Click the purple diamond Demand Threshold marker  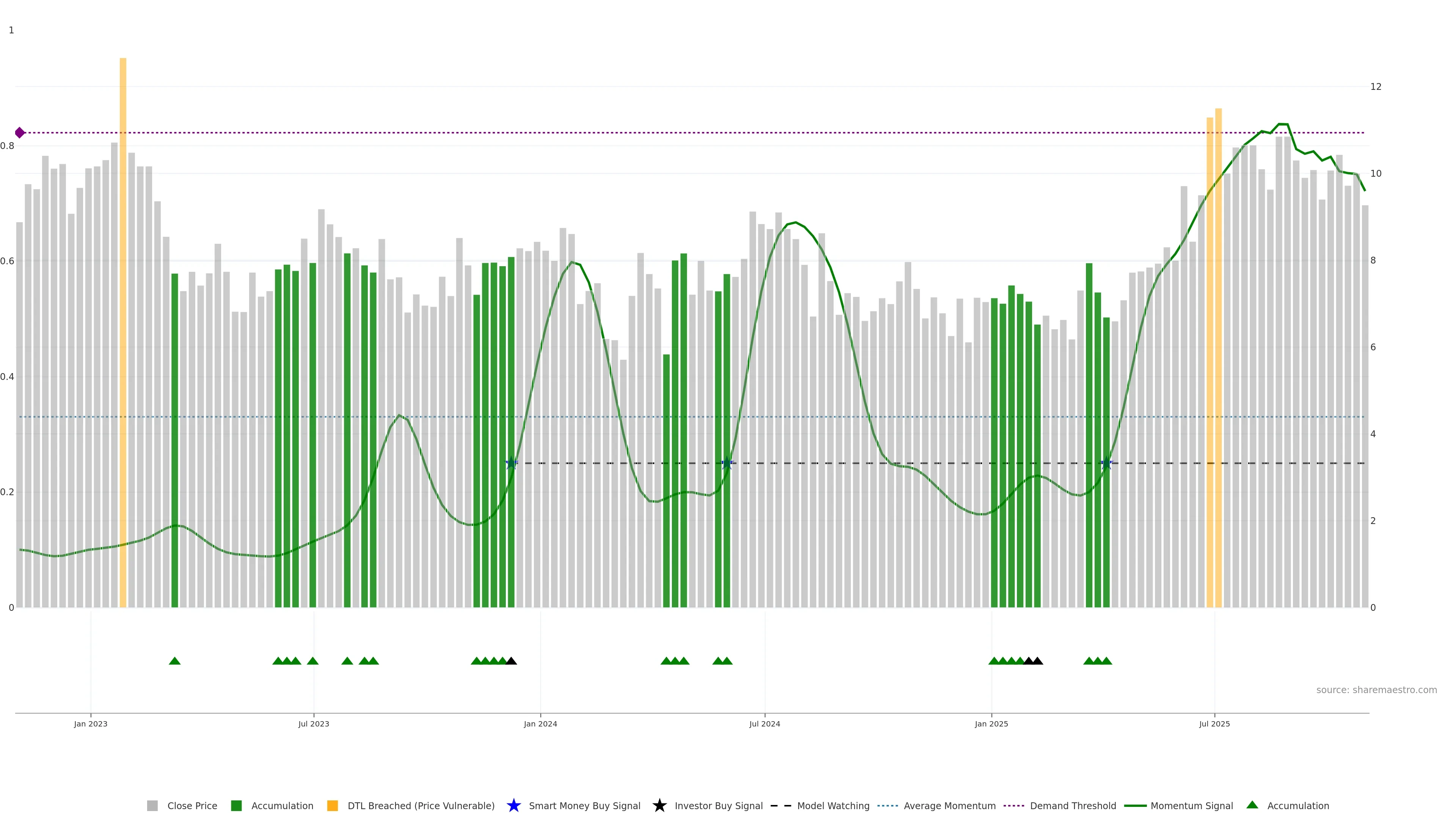pyautogui.click(x=20, y=133)
